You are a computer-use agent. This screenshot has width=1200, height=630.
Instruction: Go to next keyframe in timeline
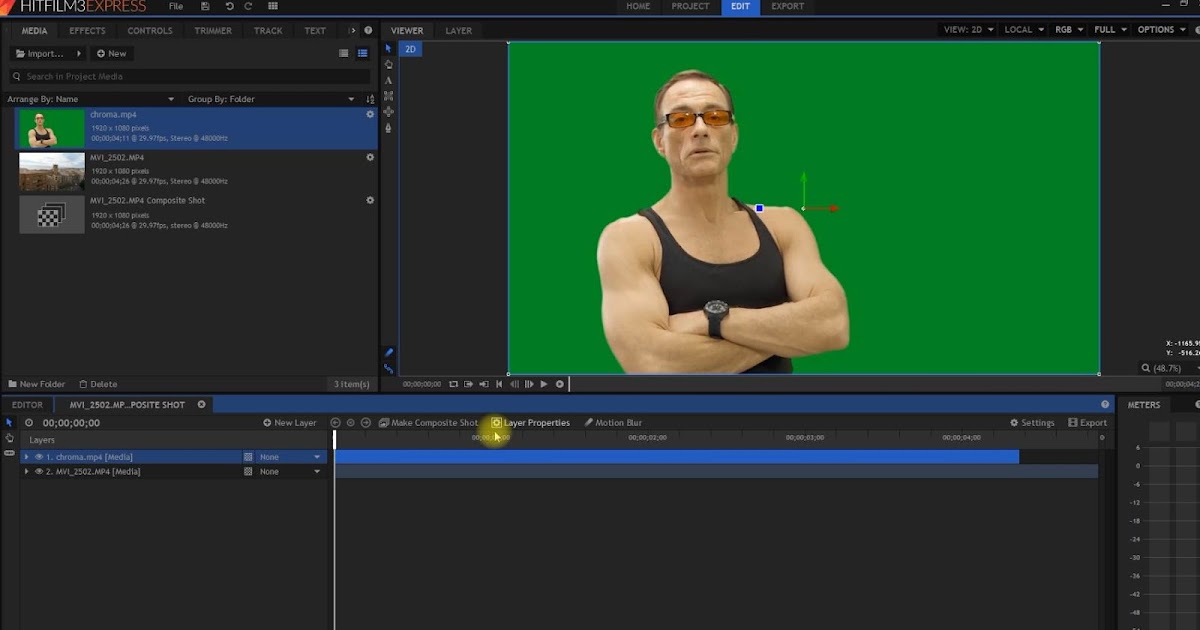[366, 423]
